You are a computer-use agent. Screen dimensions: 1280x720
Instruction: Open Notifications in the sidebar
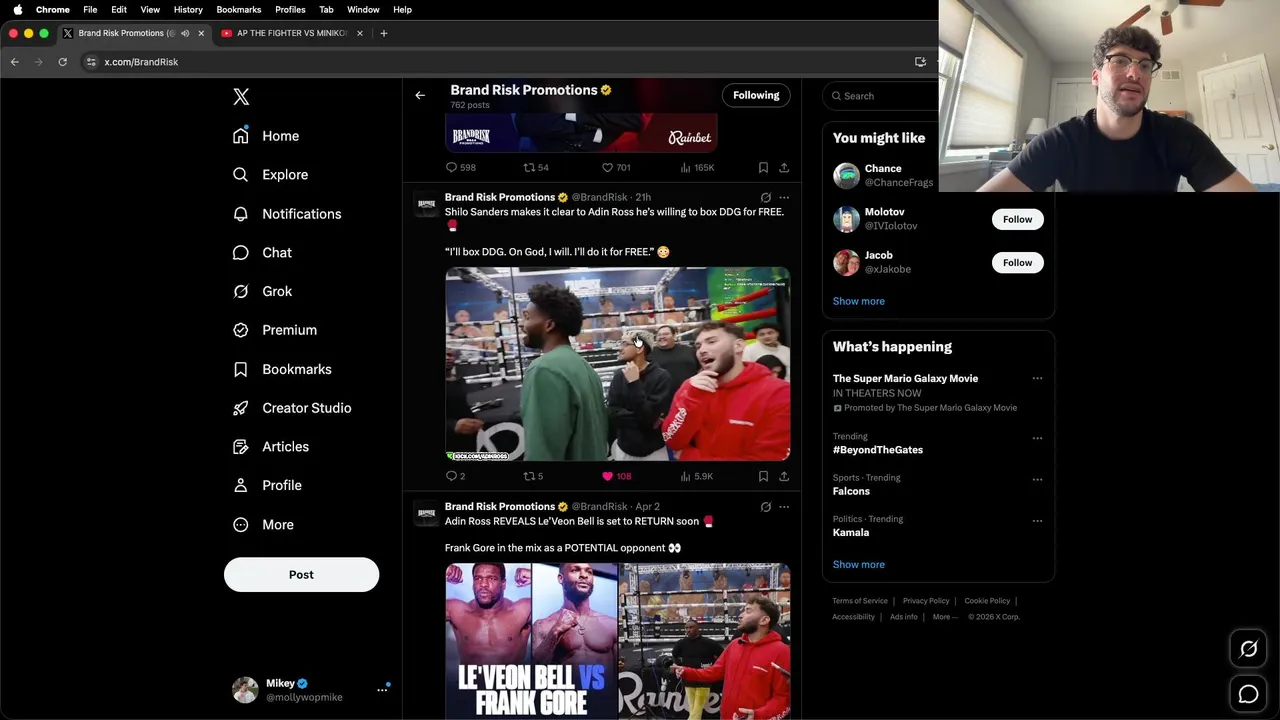287,214
